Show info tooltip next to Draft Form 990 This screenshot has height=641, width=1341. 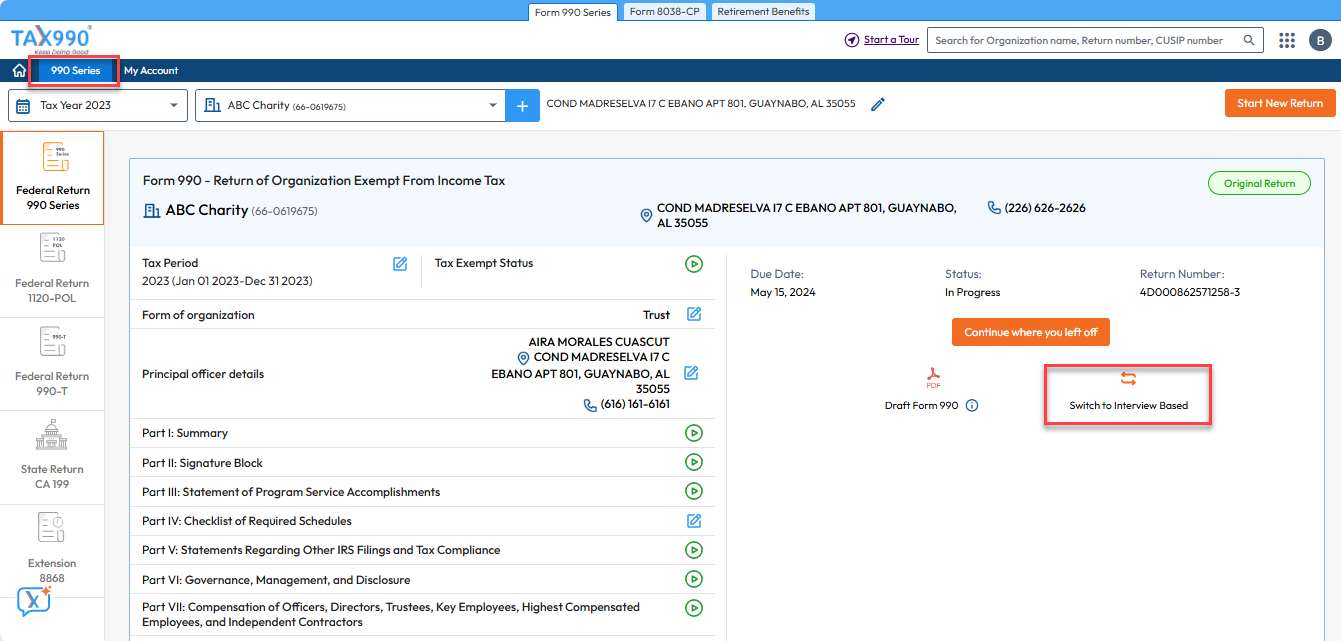pos(972,406)
